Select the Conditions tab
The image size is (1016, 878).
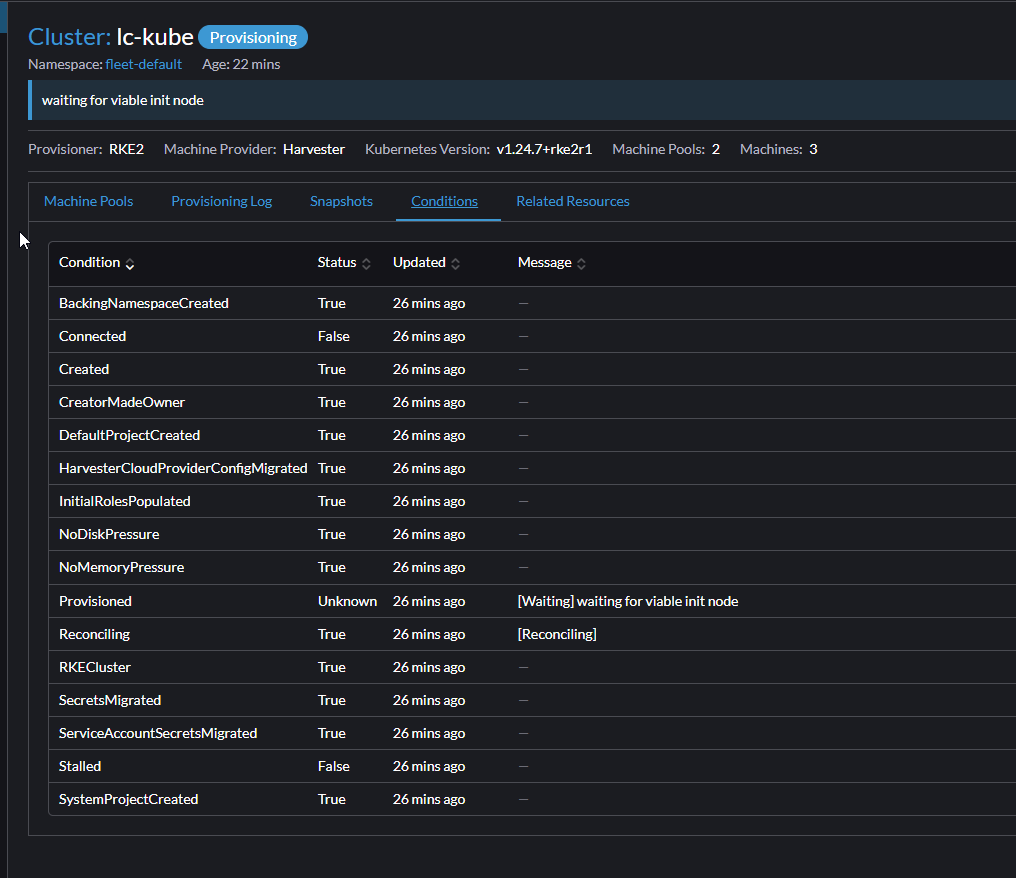[x=444, y=201]
